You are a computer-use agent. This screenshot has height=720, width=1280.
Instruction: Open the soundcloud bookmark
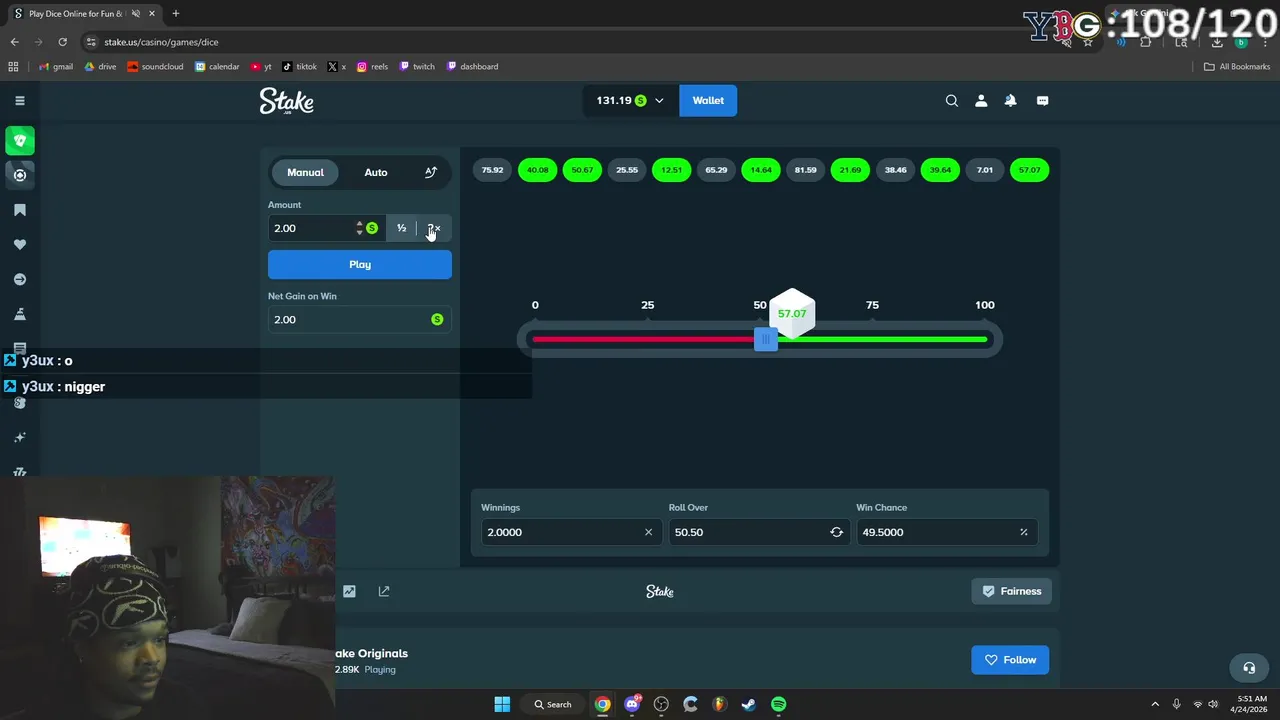coord(155,67)
